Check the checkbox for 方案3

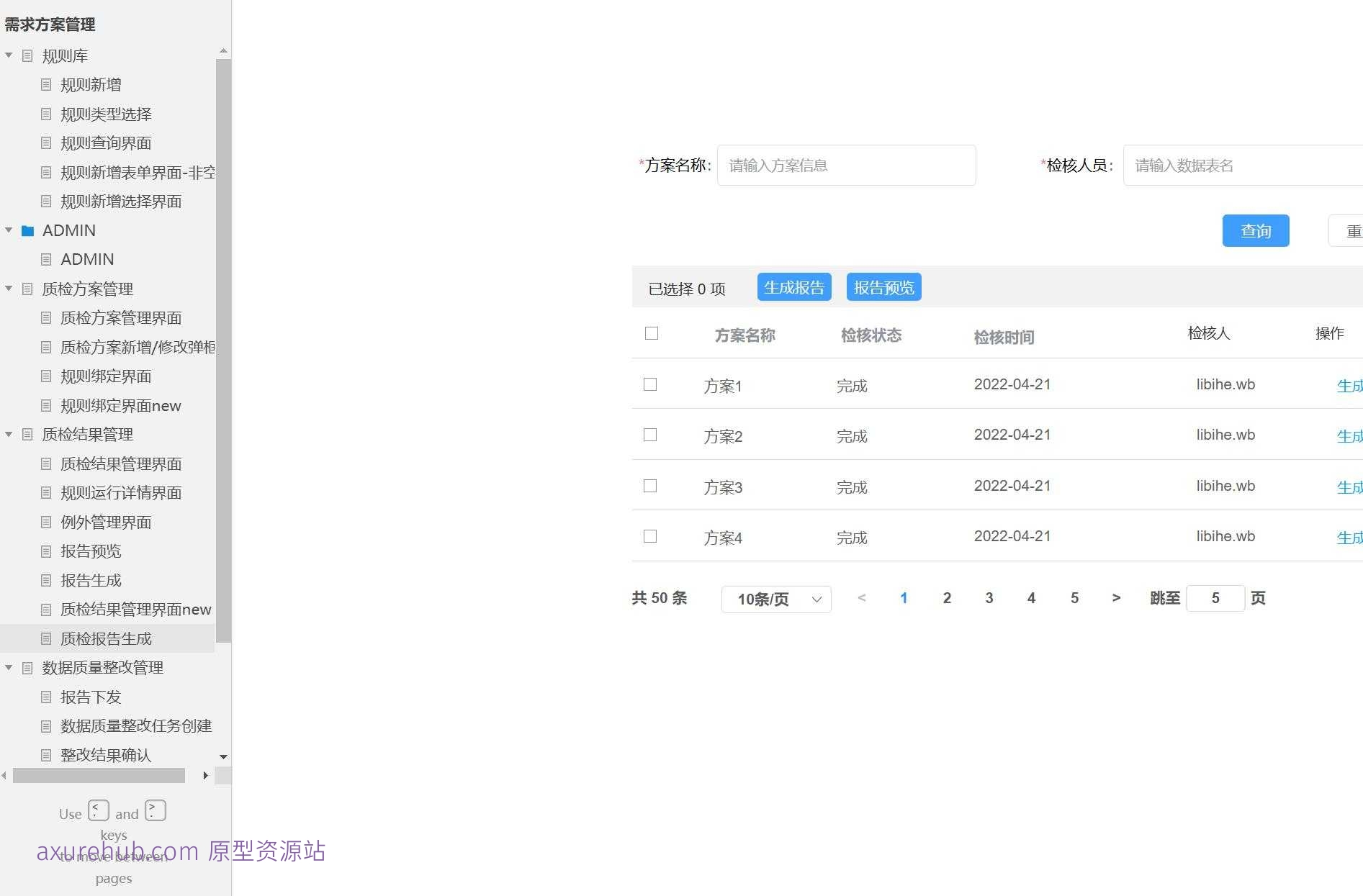(x=650, y=486)
